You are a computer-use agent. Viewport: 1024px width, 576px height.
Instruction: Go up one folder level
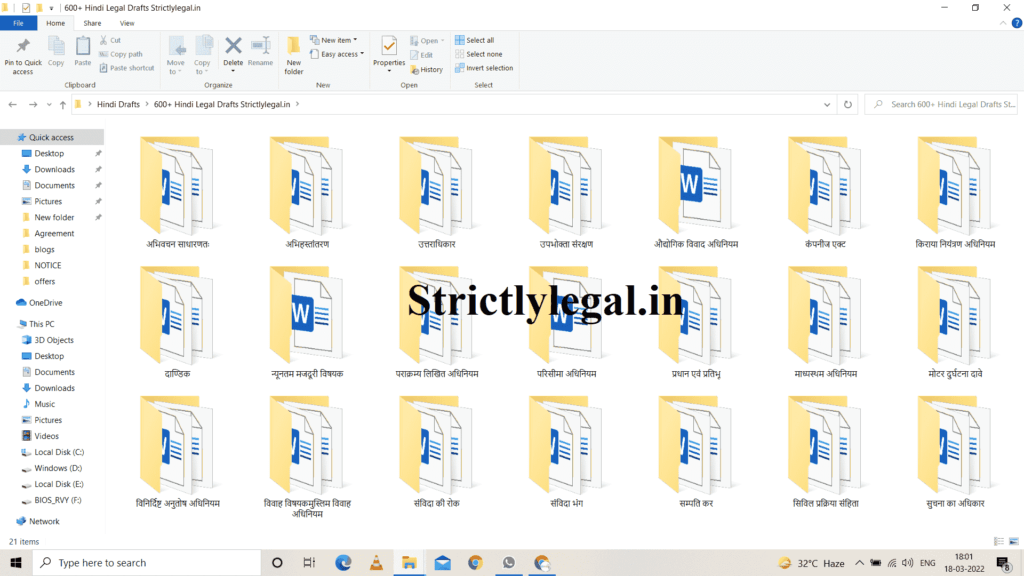(x=62, y=104)
